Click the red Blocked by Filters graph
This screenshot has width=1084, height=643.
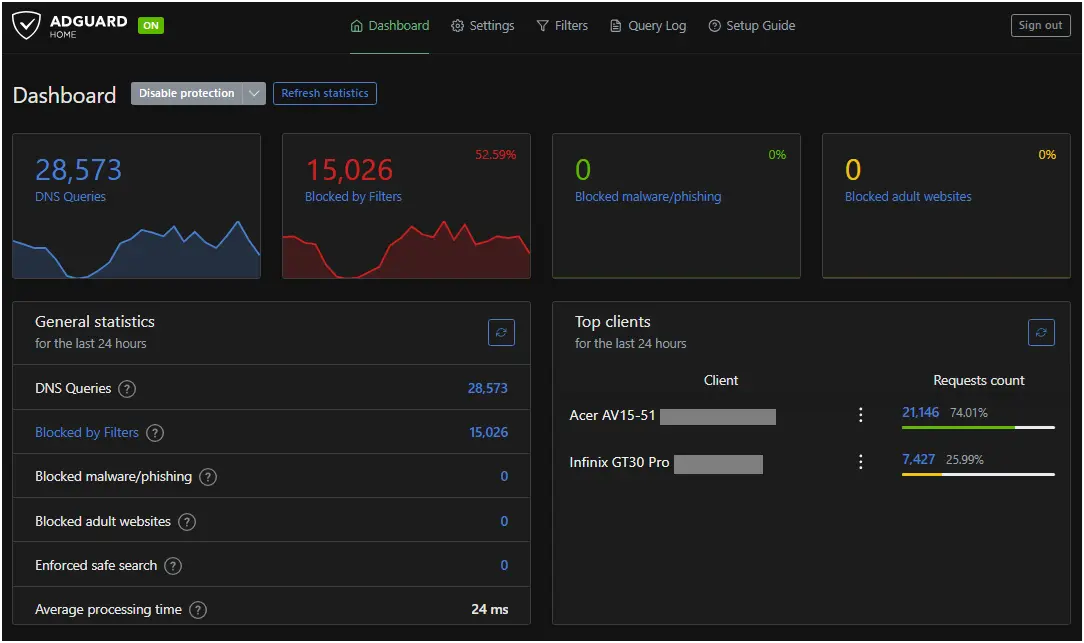coord(406,250)
